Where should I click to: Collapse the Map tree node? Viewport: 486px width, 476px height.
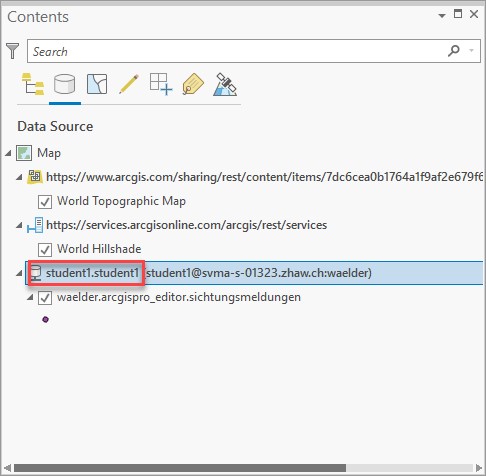coord(8,153)
